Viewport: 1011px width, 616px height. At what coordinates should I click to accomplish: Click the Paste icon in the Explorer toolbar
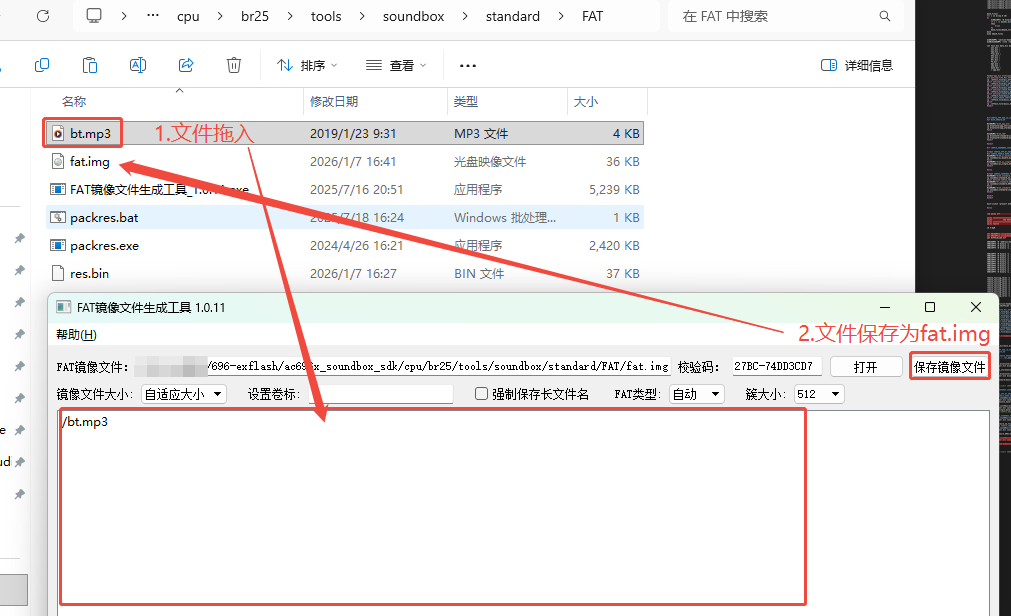[x=90, y=65]
